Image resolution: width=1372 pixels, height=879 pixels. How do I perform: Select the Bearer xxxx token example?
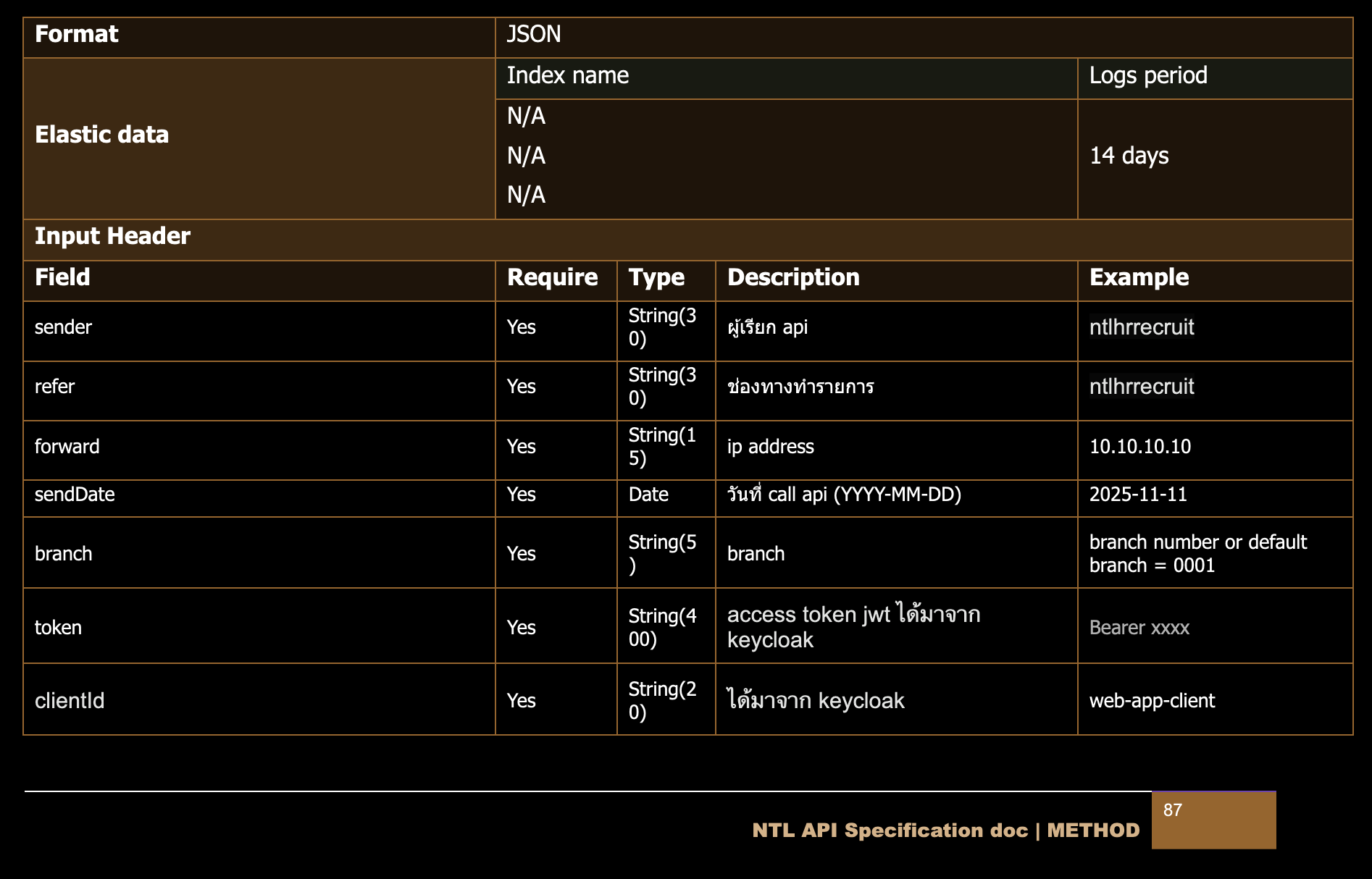1139,628
